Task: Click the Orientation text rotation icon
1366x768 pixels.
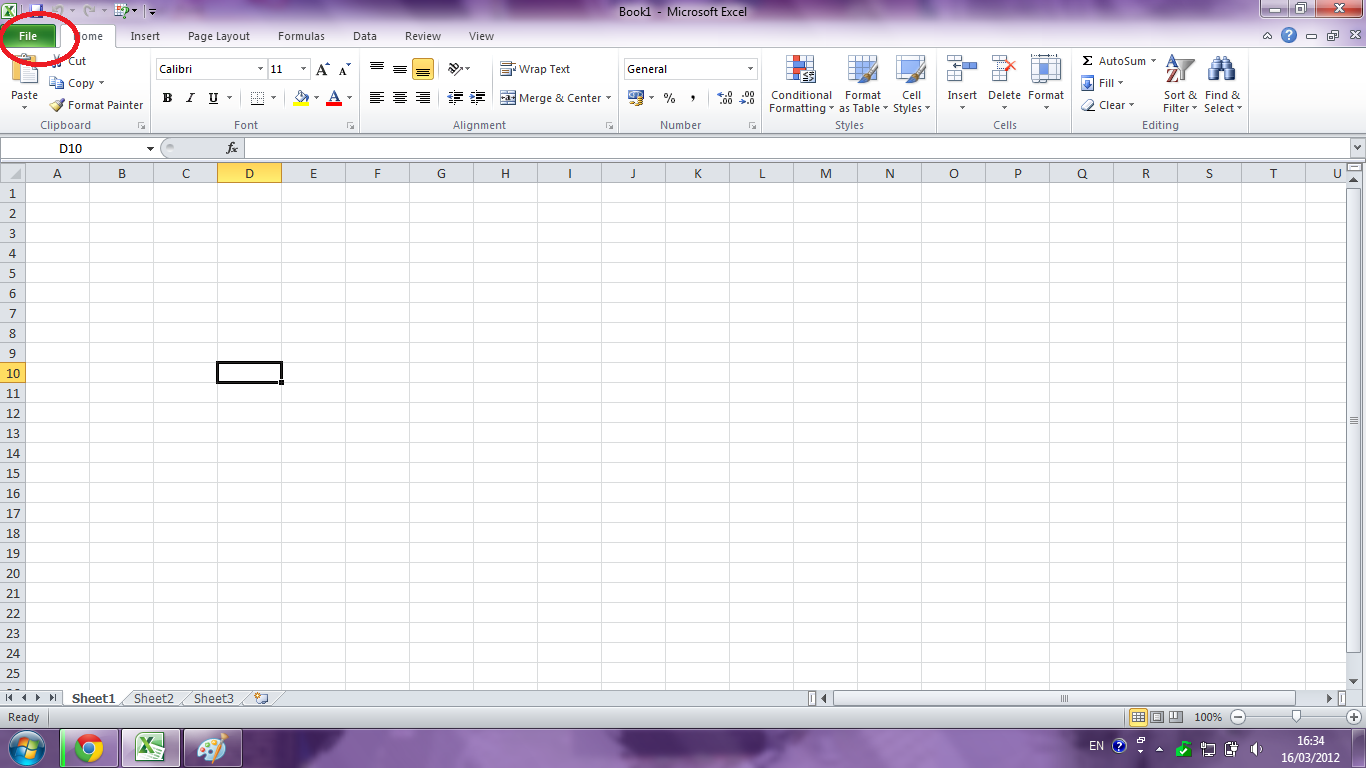Action: (x=455, y=69)
